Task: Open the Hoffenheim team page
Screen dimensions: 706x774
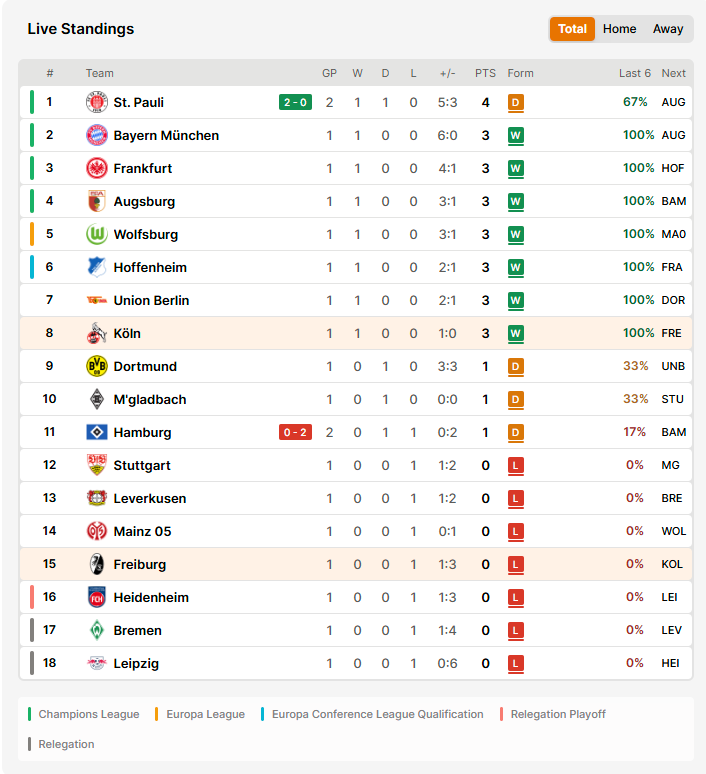Action: tap(150, 267)
